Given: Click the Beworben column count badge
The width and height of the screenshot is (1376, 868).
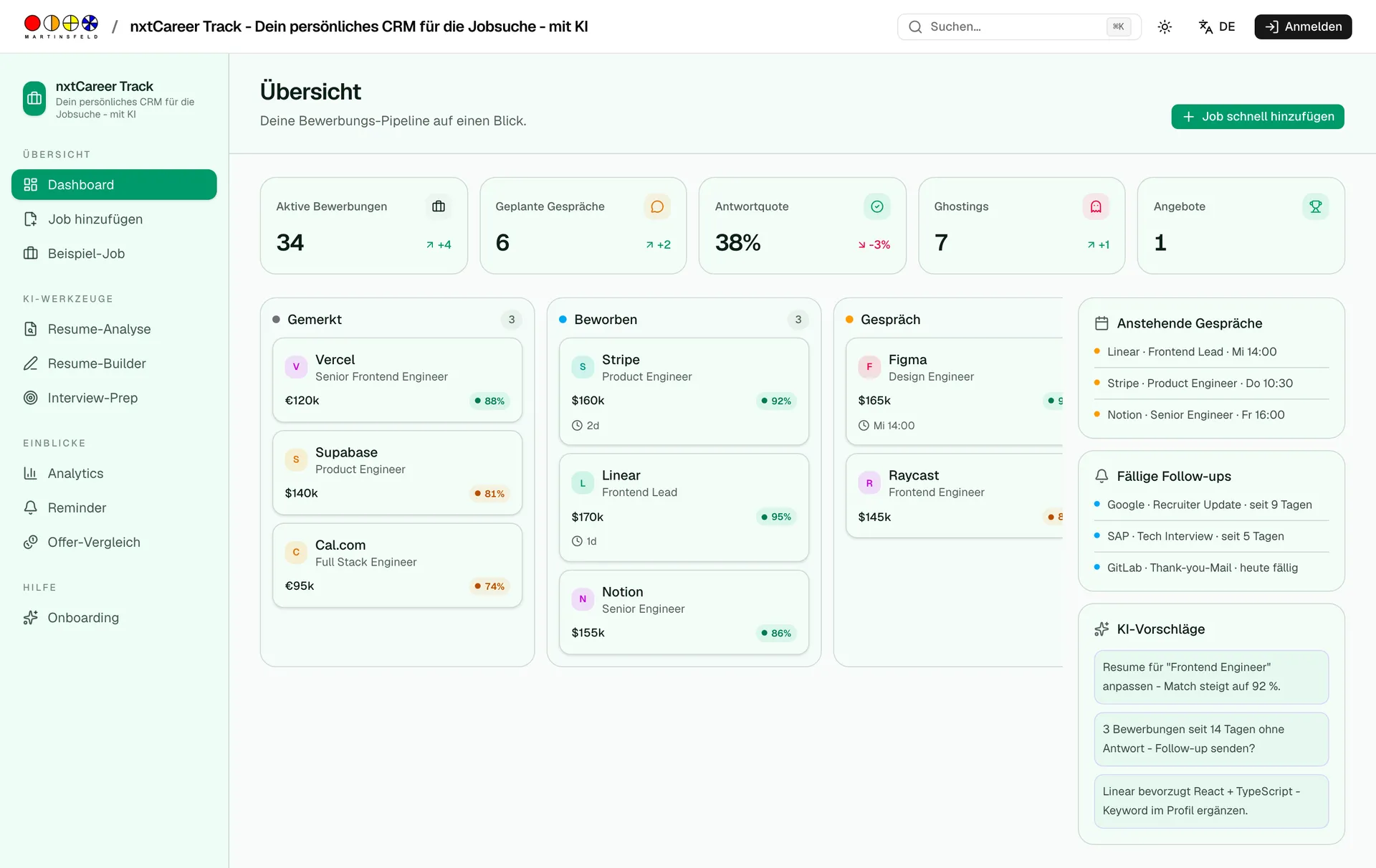Looking at the screenshot, I should coord(798,320).
